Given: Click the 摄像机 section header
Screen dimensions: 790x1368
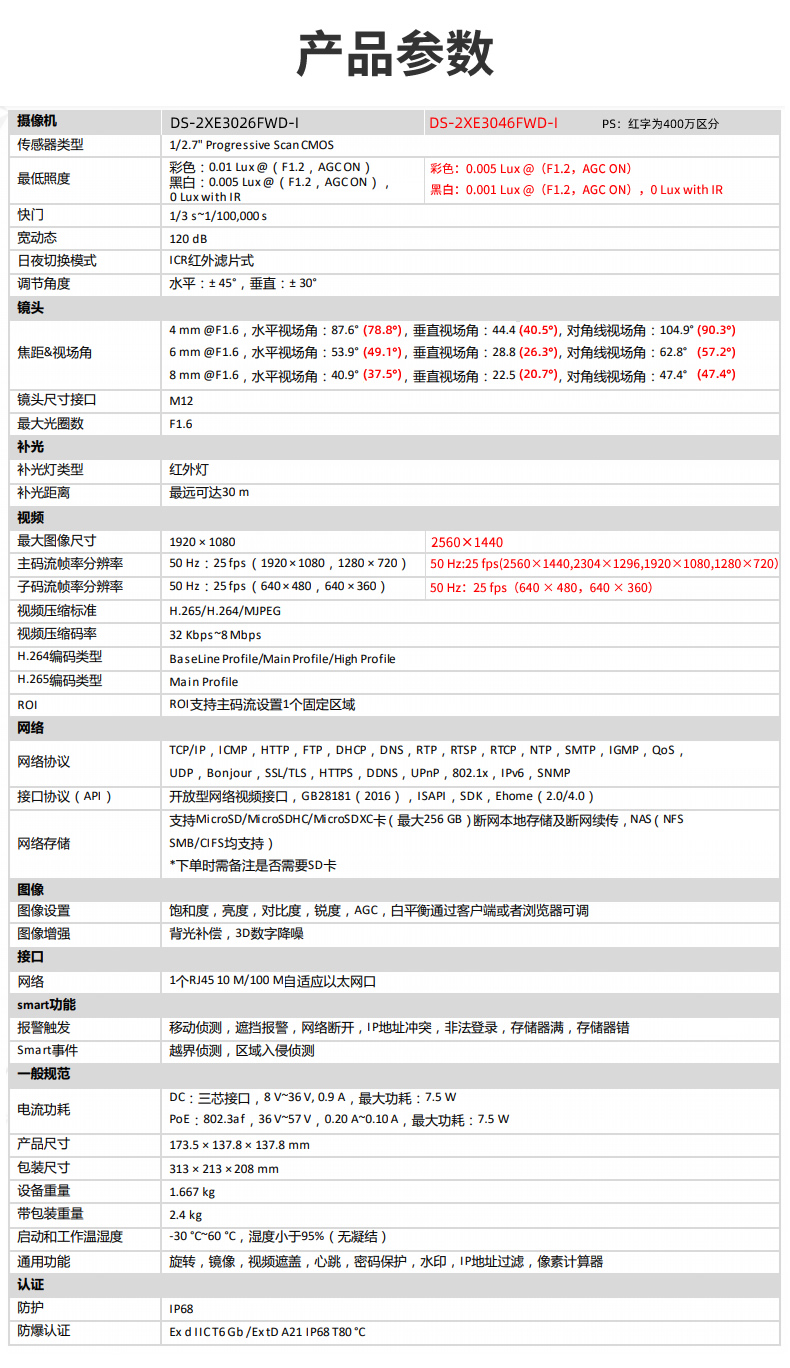Looking at the screenshot, I should (38, 121).
